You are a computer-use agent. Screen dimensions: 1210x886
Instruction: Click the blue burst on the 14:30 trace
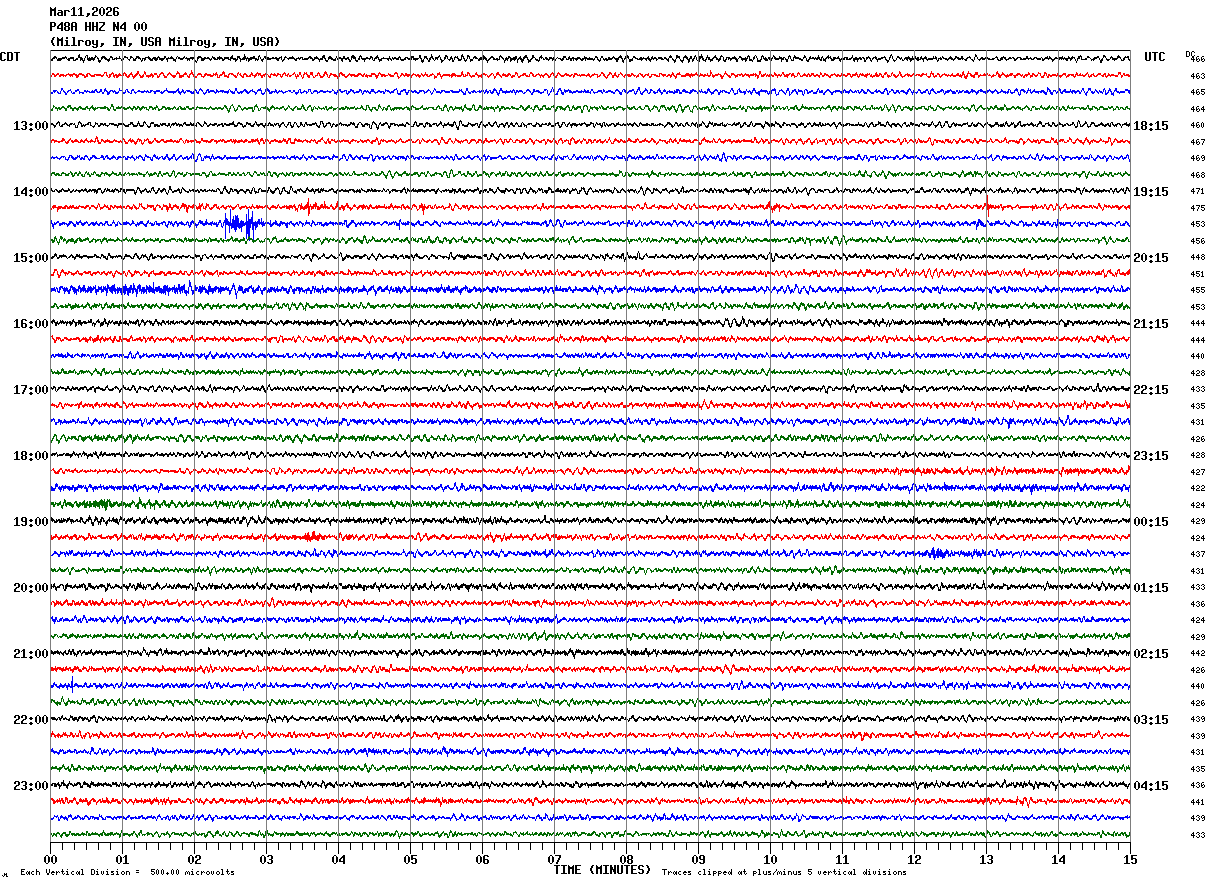click(242, 224)
